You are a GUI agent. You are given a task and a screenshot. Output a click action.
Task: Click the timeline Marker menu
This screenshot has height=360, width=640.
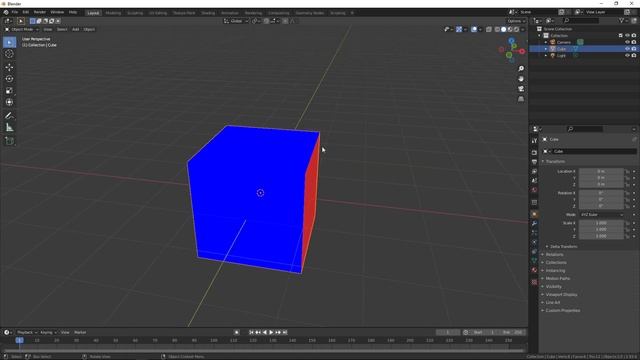point(80,333)
